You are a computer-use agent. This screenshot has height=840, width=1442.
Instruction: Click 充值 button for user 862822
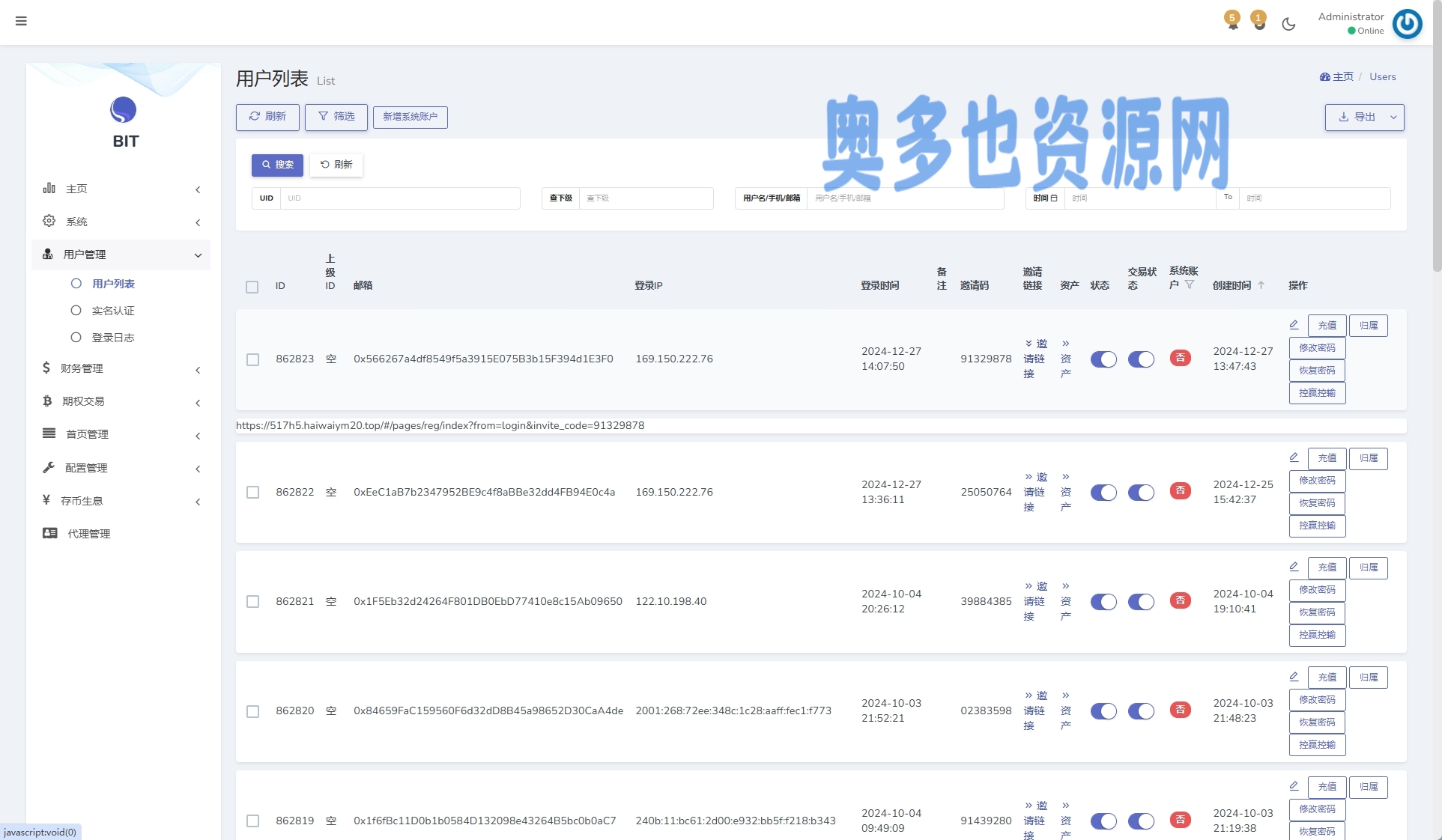pyautogui.click(x=1327, y=458)
